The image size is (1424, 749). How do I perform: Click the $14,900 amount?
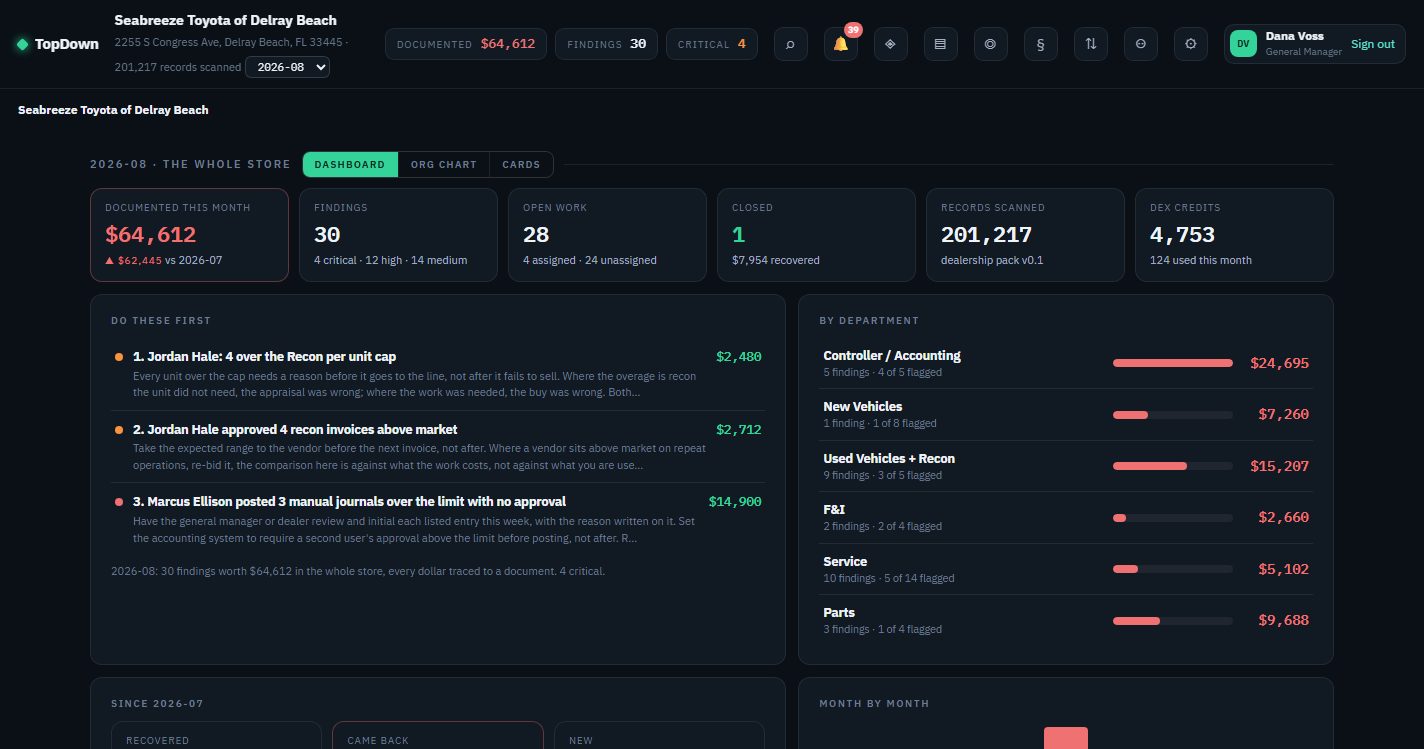click(x=735, y=501)
